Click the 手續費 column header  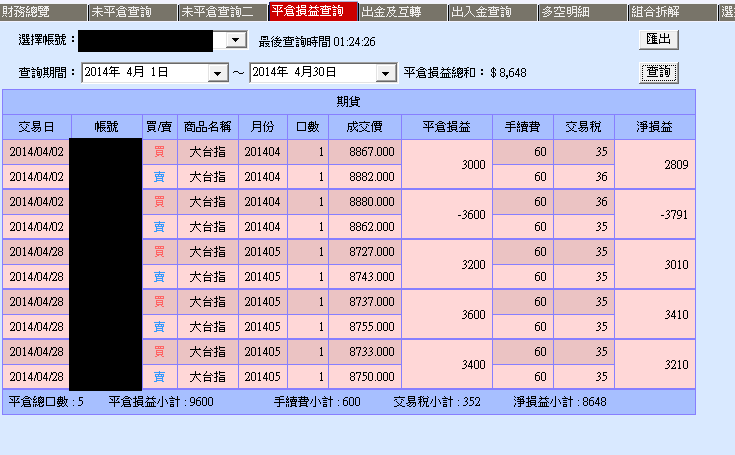(523, 127)
